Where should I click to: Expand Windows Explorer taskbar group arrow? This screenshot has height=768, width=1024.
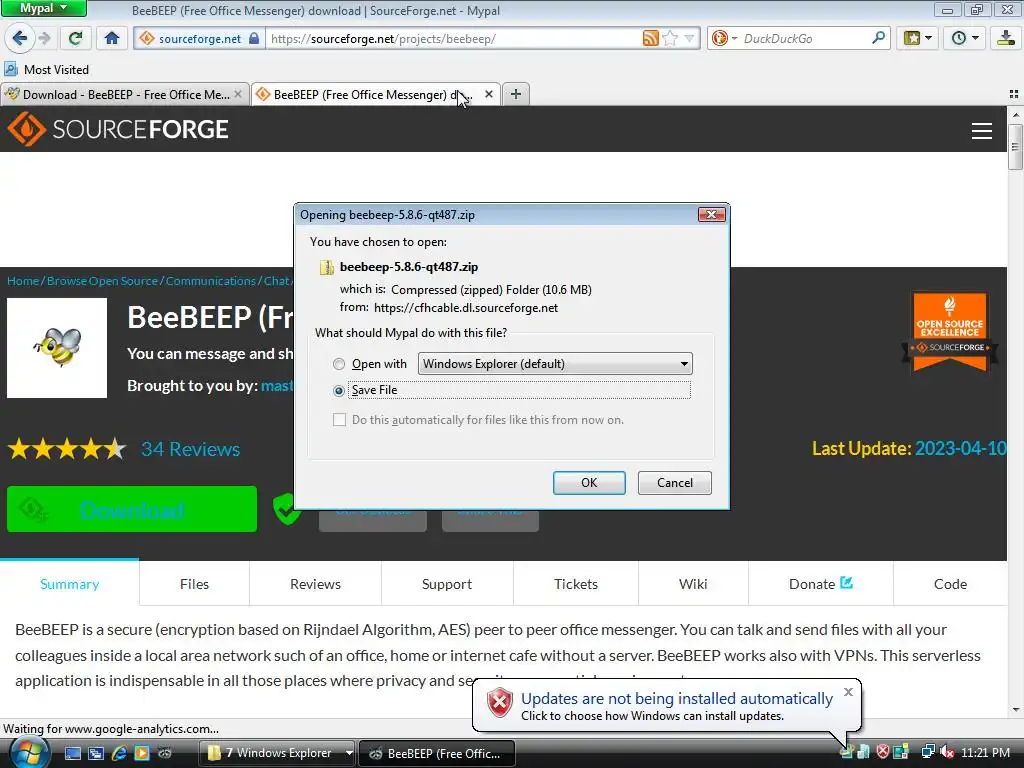(x=349, y=753)
